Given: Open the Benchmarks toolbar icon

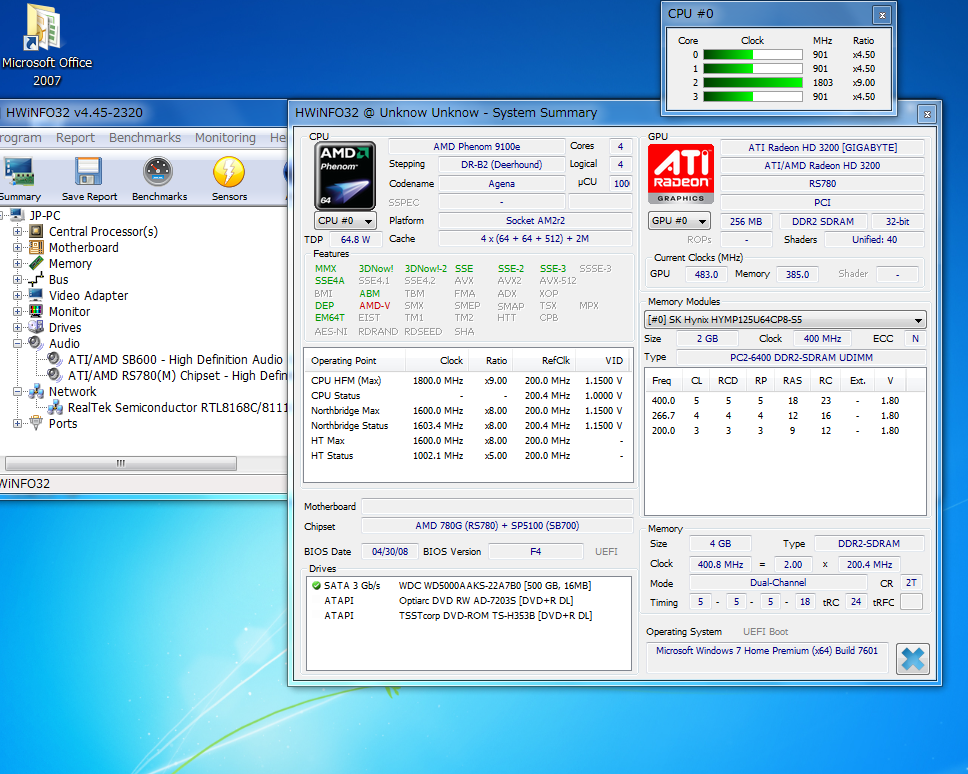Looking at the screenshot, I should tap(158, 178).
